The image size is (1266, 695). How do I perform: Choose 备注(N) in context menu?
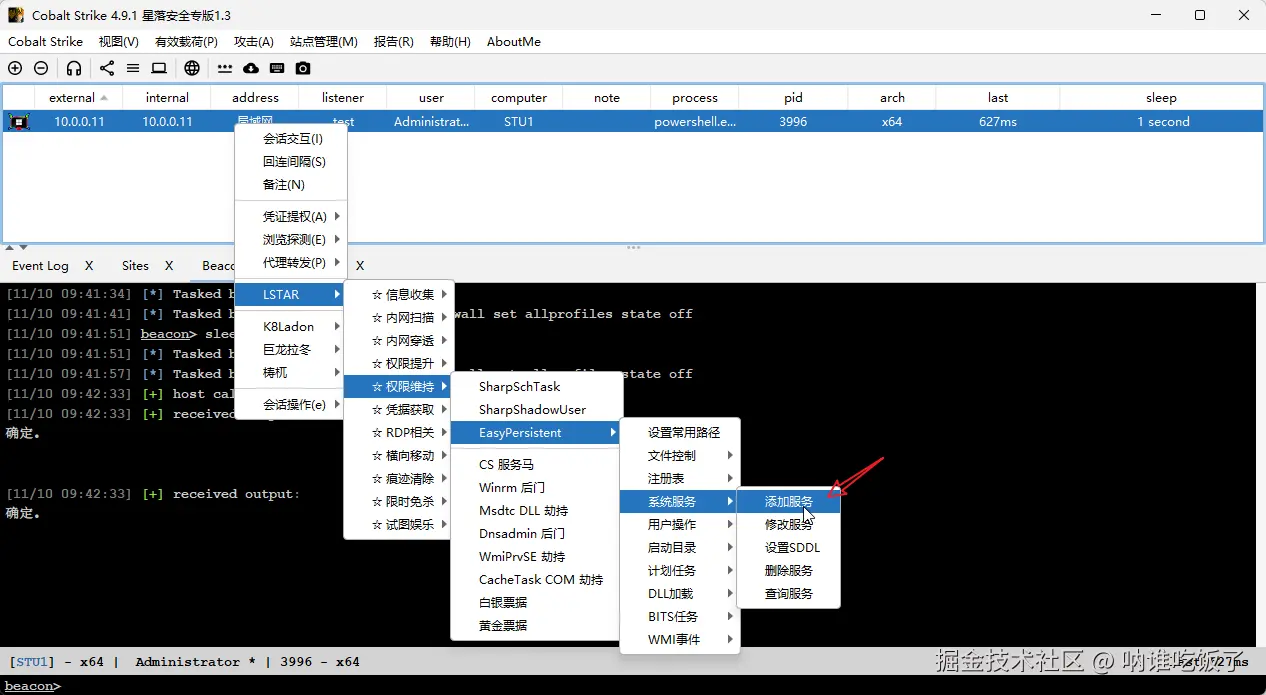point(291,185)
